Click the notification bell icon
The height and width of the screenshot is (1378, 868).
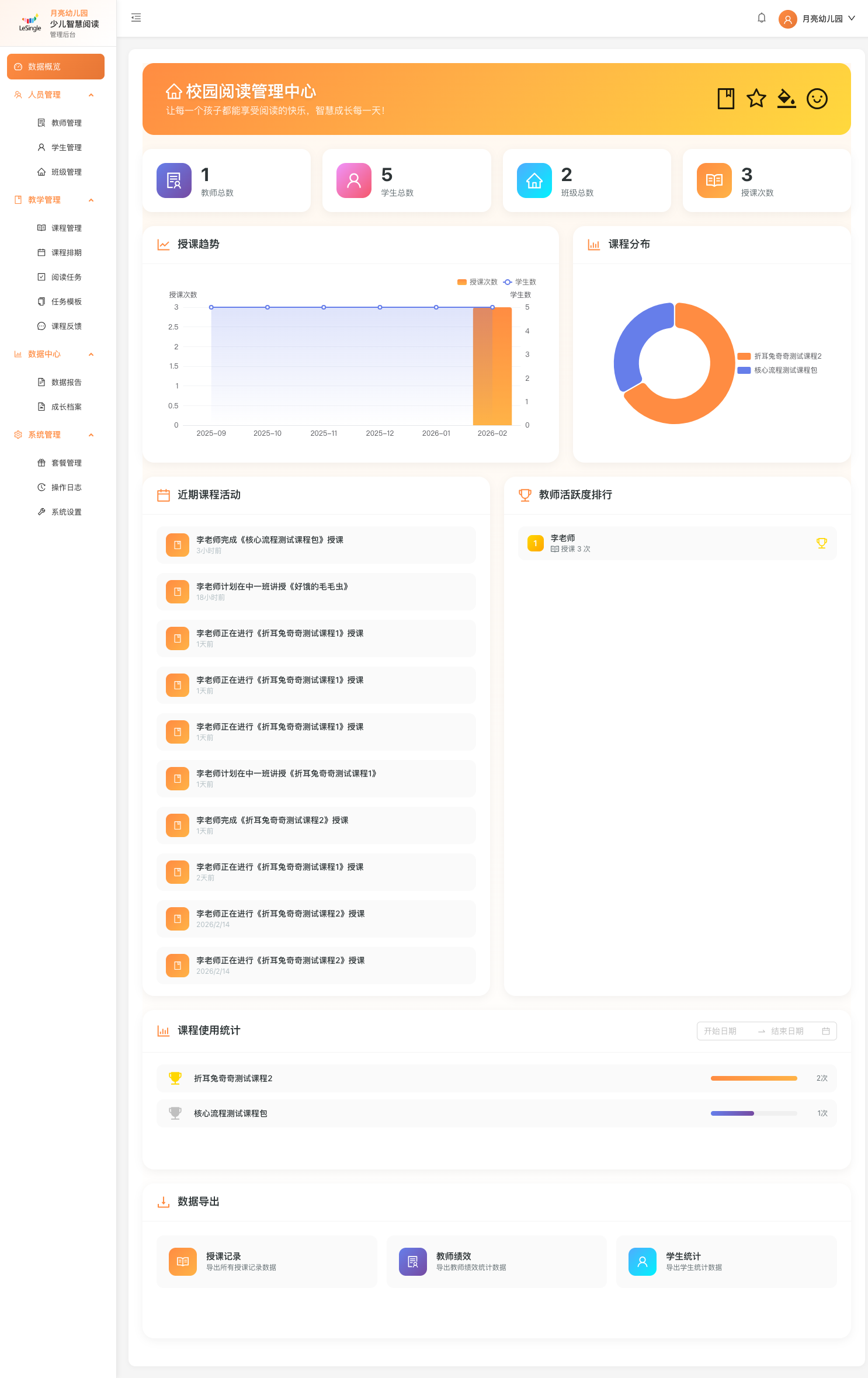click(761, 18)
